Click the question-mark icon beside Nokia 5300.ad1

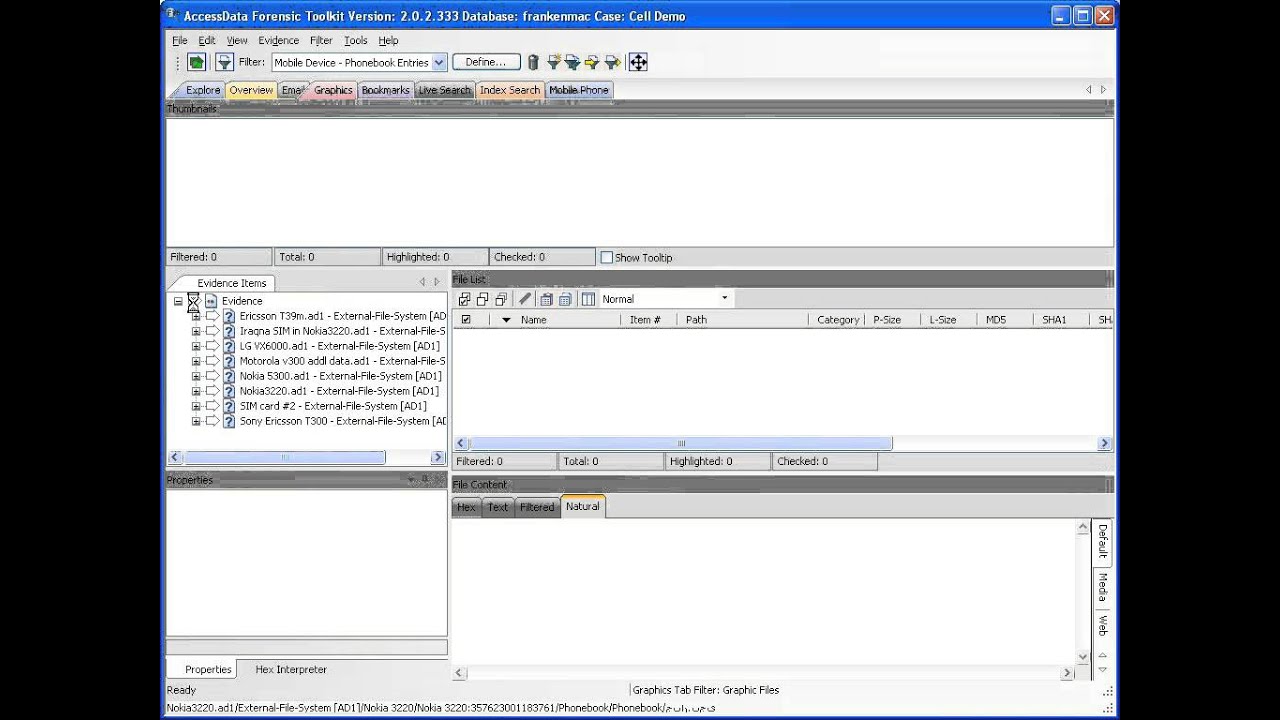tap(229, 376)
